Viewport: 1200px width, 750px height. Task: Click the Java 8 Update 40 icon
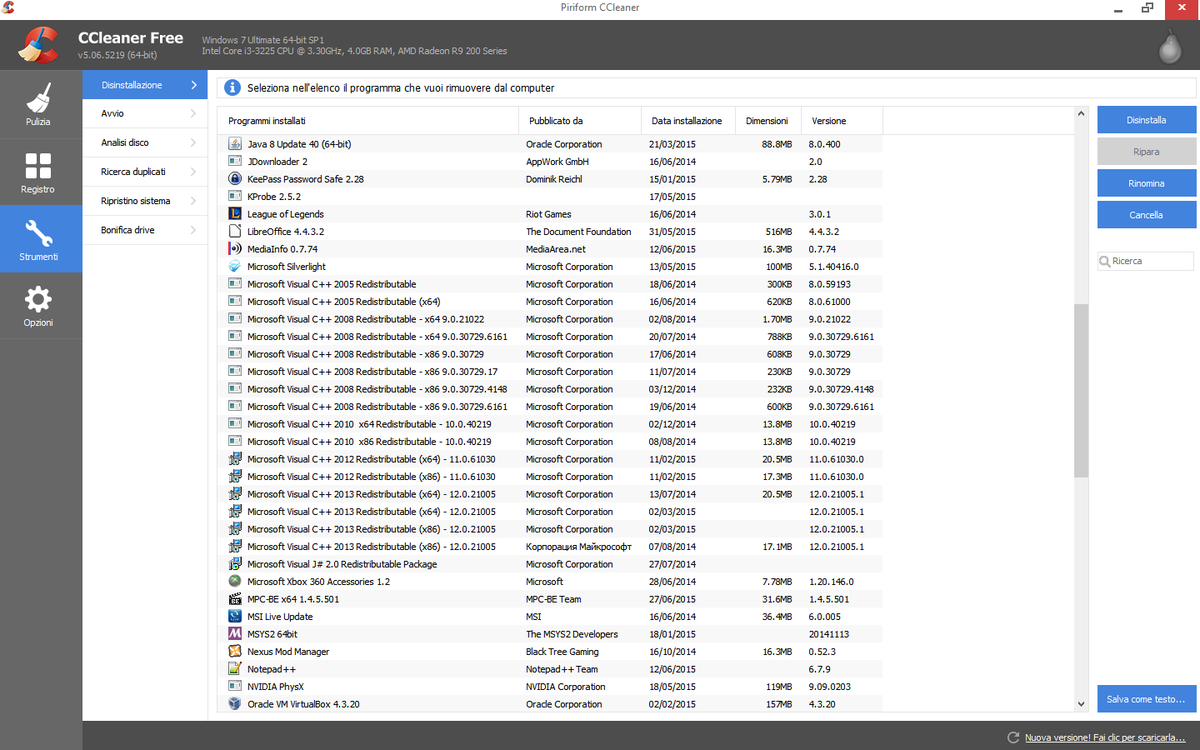point(235,144)
